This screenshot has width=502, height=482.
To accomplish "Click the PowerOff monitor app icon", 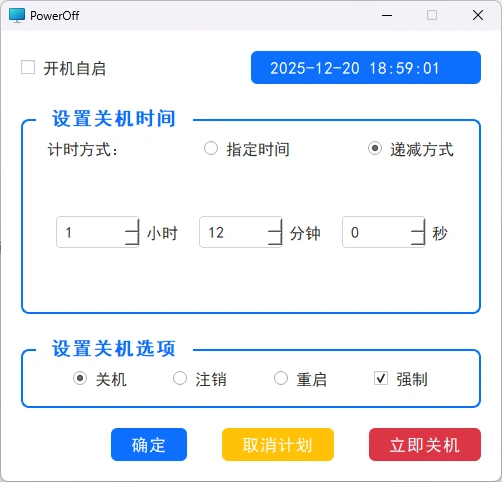I will pyautogui.click(x=17, y=15).
